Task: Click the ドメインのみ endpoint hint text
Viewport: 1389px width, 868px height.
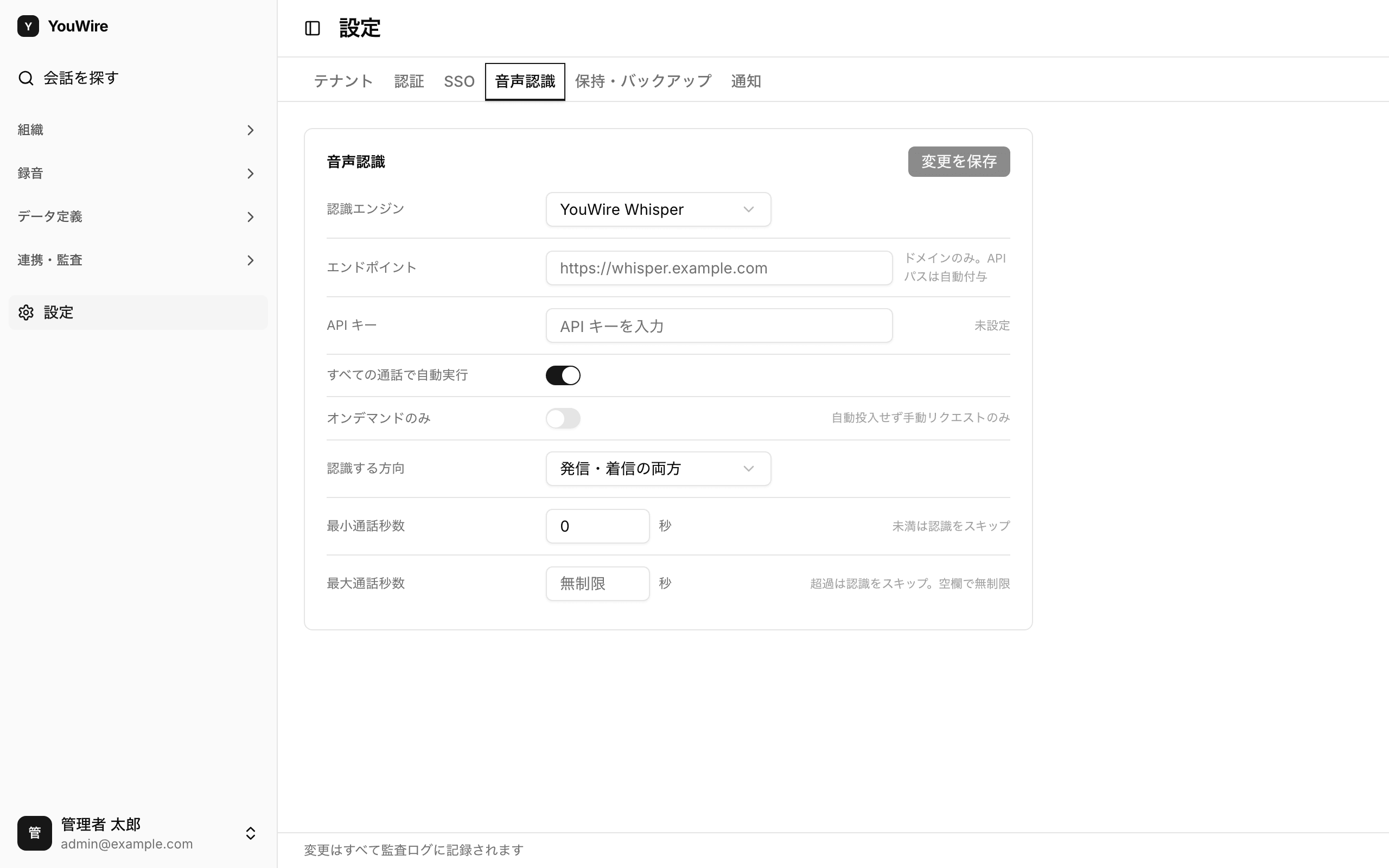Action: tap(955, 267)
